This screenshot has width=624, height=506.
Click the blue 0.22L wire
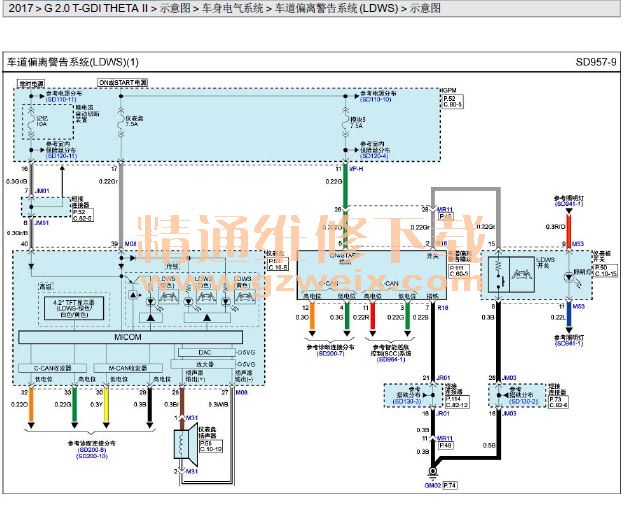pyautogui.click(x=569, y=316)
